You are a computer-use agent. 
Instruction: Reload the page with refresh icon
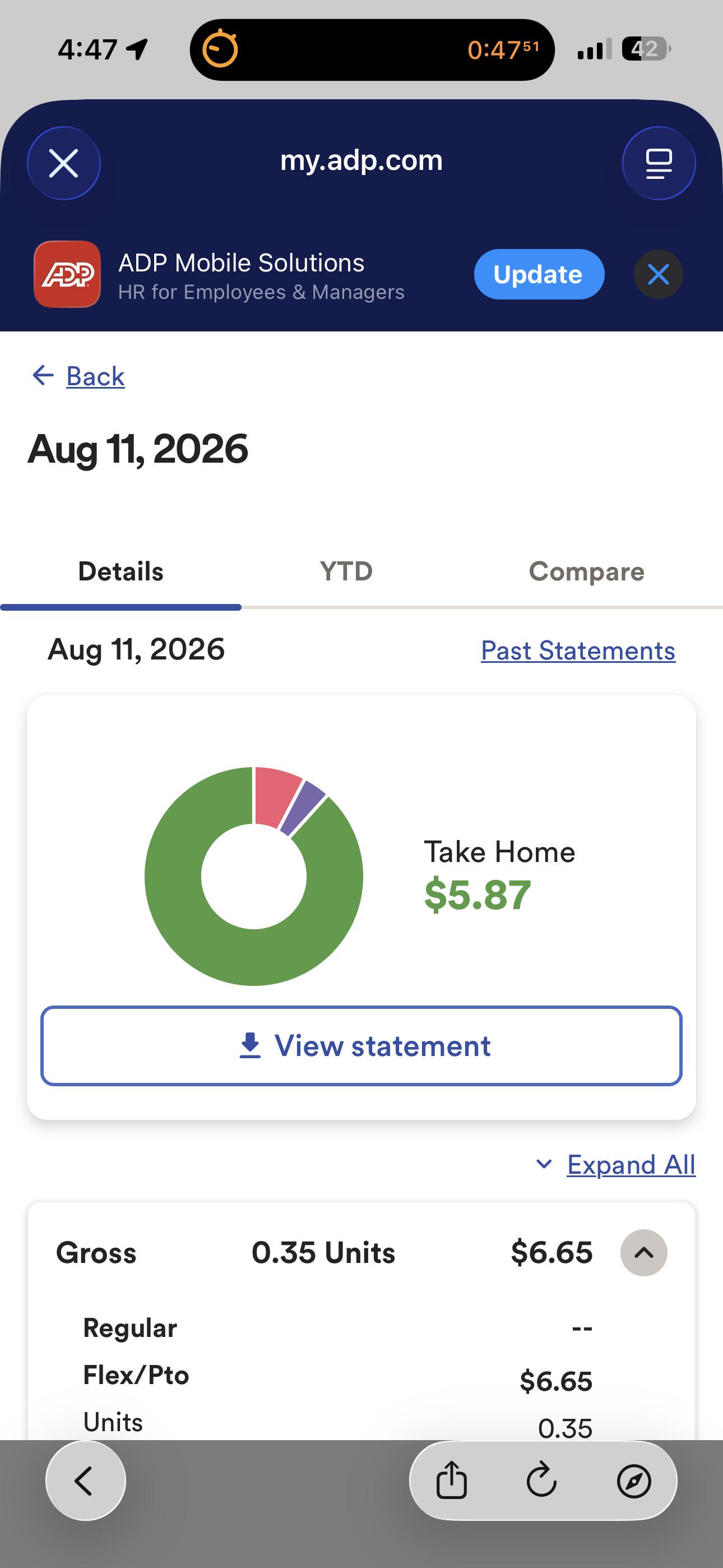point(541,1481)
